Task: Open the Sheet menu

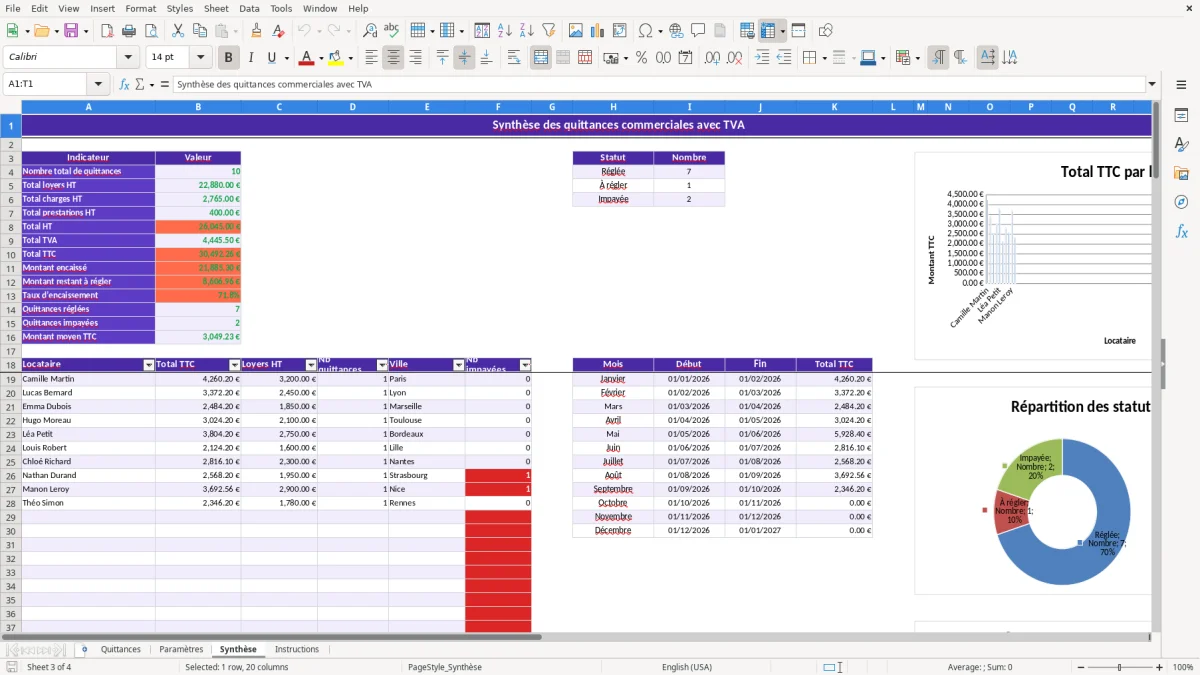Action: (x=216, y=8)
